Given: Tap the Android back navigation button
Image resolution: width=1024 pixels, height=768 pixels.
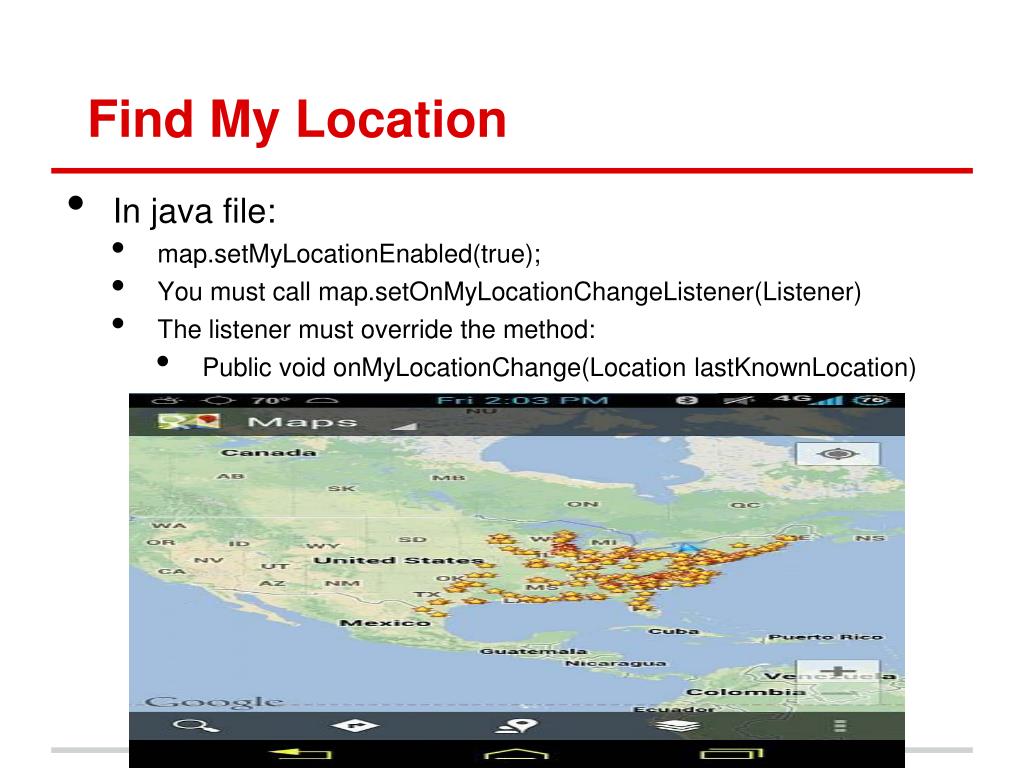Looking at the screenshot, I should (x=301, y=754).
